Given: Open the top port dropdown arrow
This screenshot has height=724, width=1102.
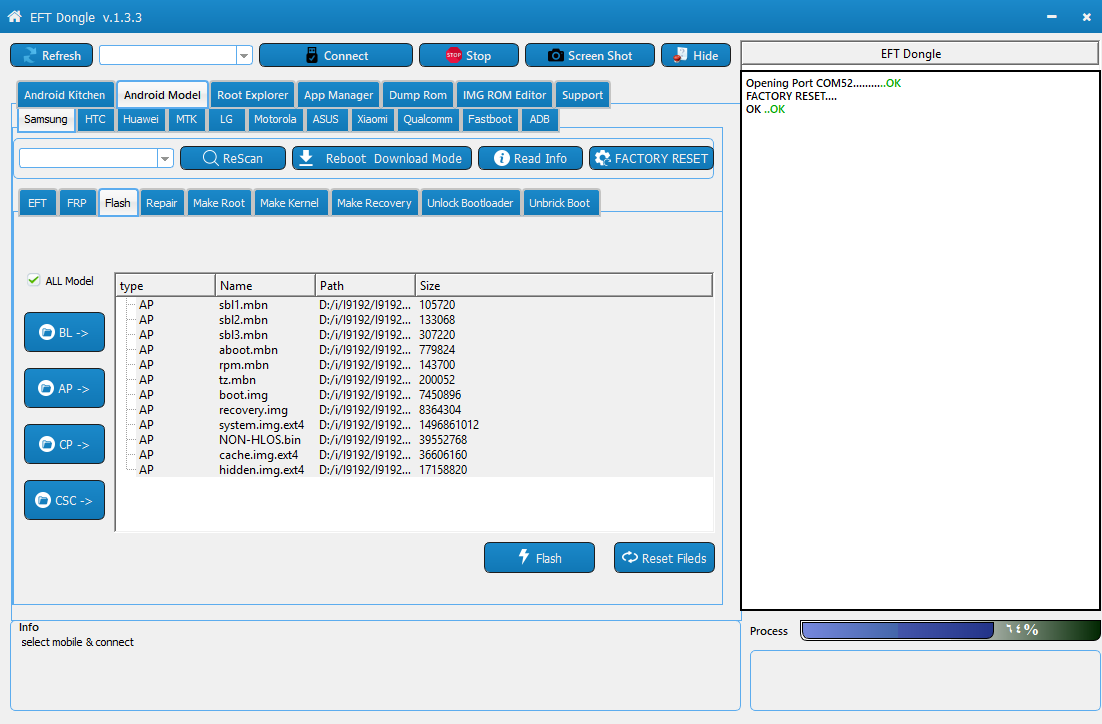Looking at the screenshot, I should click(x=244, y=56).
